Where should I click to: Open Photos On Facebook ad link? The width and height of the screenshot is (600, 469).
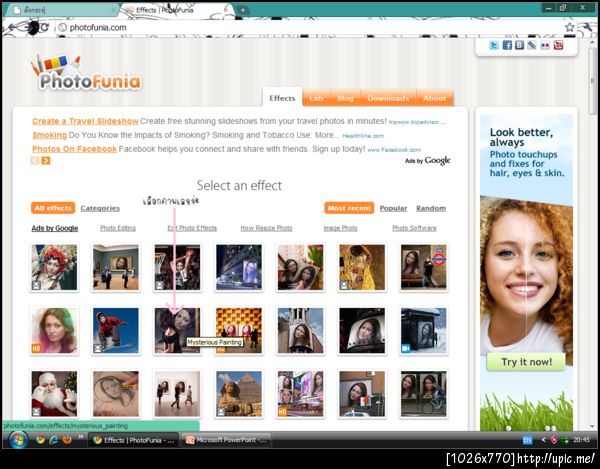tap(74, 149)
